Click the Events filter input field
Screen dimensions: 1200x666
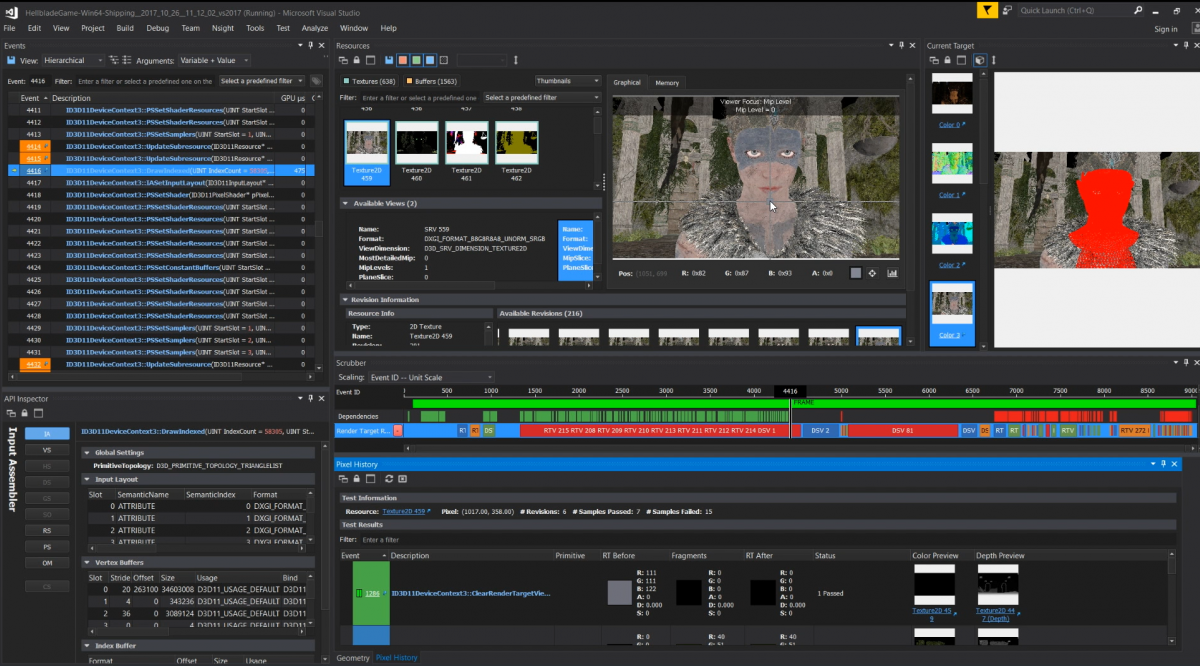[x=144, y=81]
